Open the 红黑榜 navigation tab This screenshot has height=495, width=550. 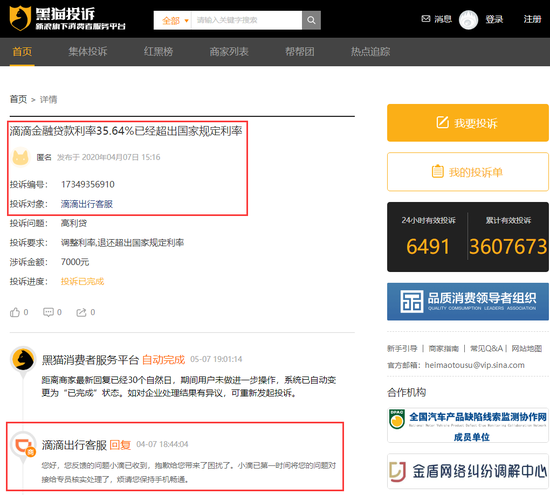[x=158, y=52]
